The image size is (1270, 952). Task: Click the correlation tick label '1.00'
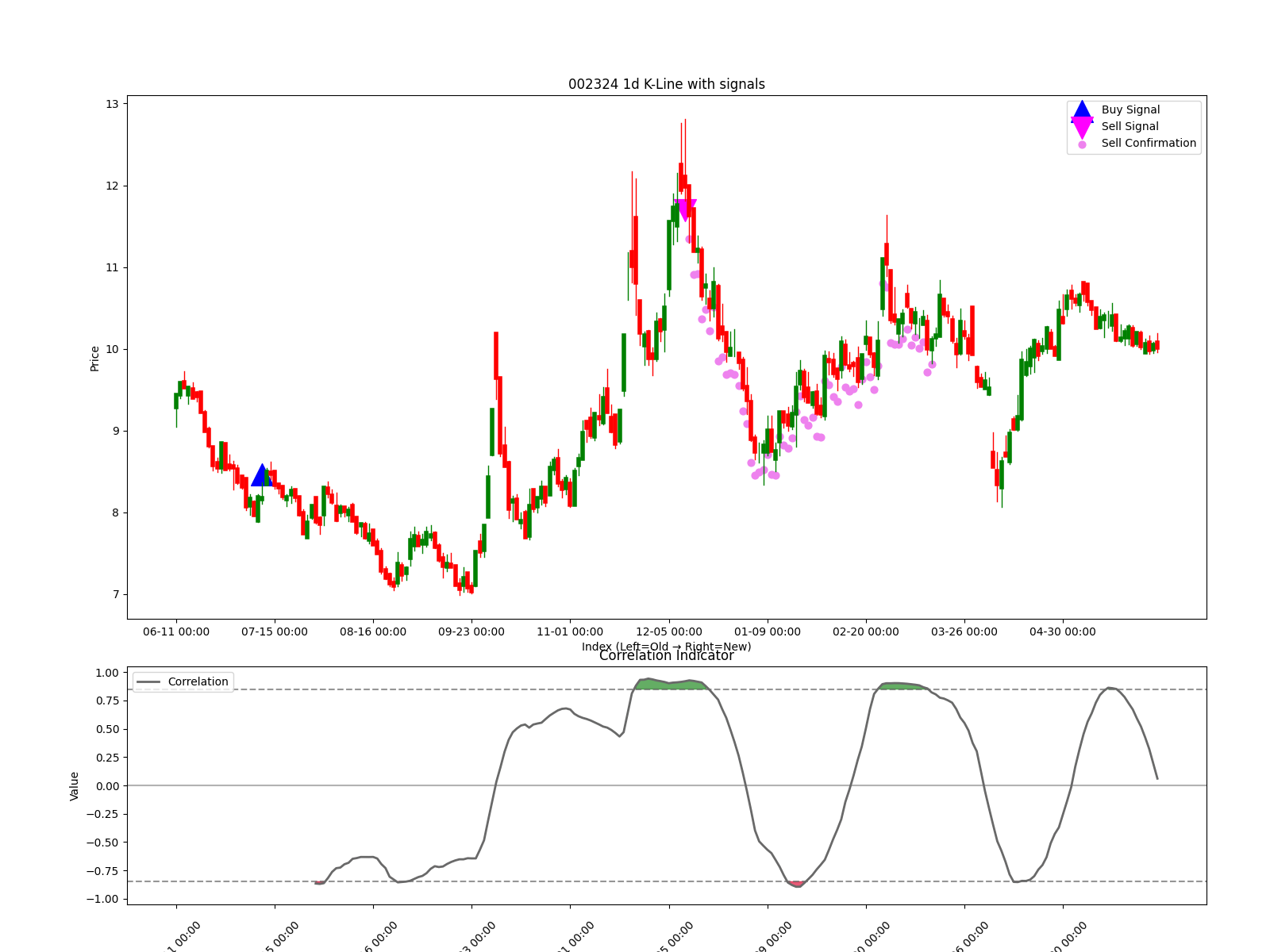(107, 673)
